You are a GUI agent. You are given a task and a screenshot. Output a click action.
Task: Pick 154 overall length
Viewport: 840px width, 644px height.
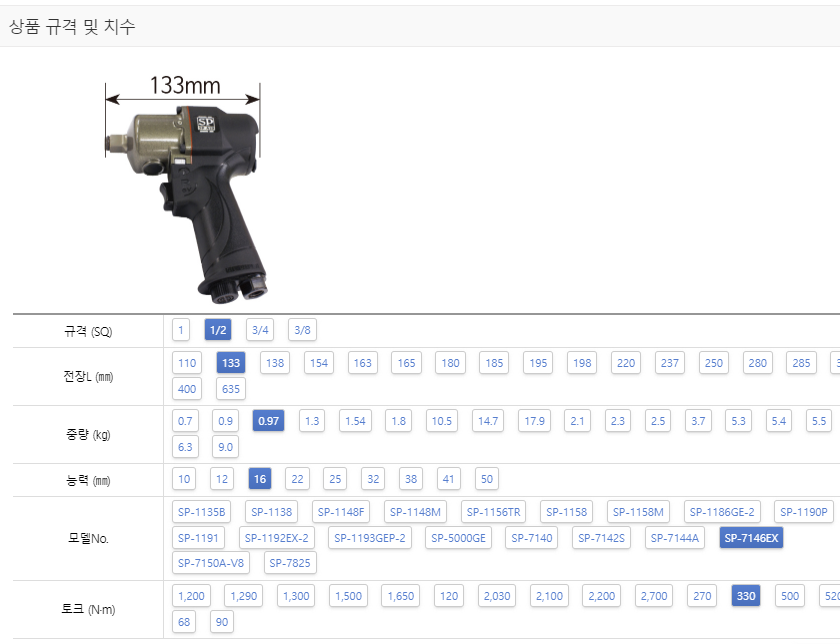tap(319, 363)
